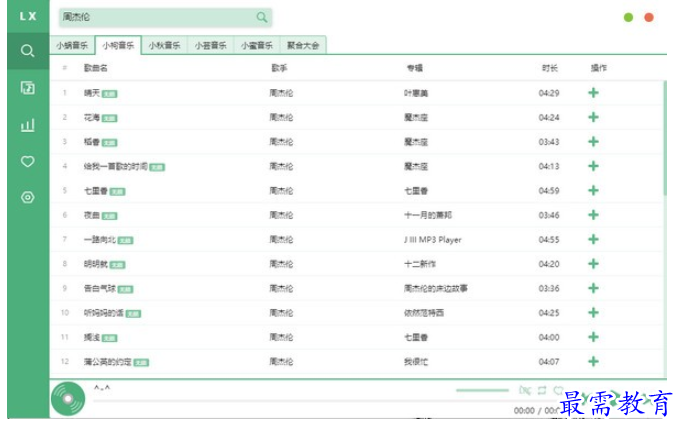Switch to the 小蜗音乐 tab
Image resolution: width=681 pixels, height=435 pixels.
pos(72,45)
